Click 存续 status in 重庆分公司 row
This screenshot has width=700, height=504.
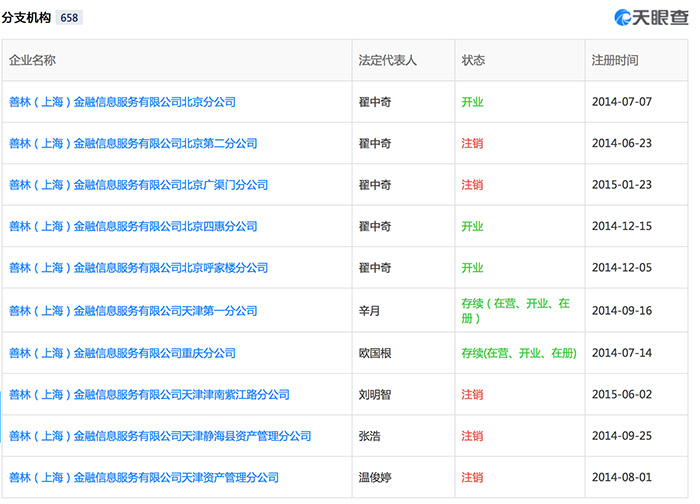click(519, 354)
